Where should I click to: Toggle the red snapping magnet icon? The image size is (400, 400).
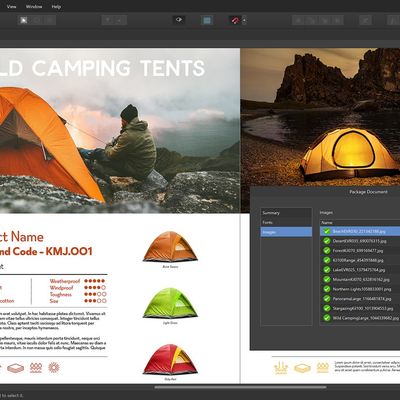click(235, 20)
